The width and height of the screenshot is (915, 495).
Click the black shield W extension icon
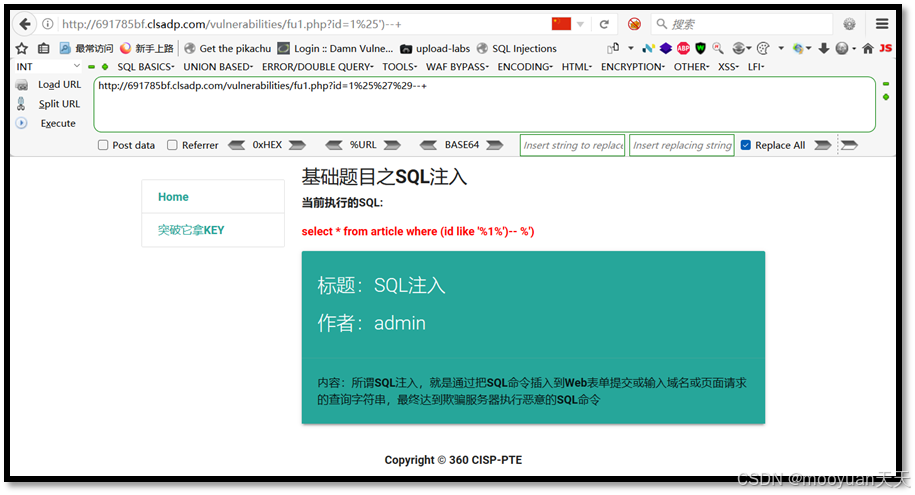pyautogui.click(x=700, y=48)
